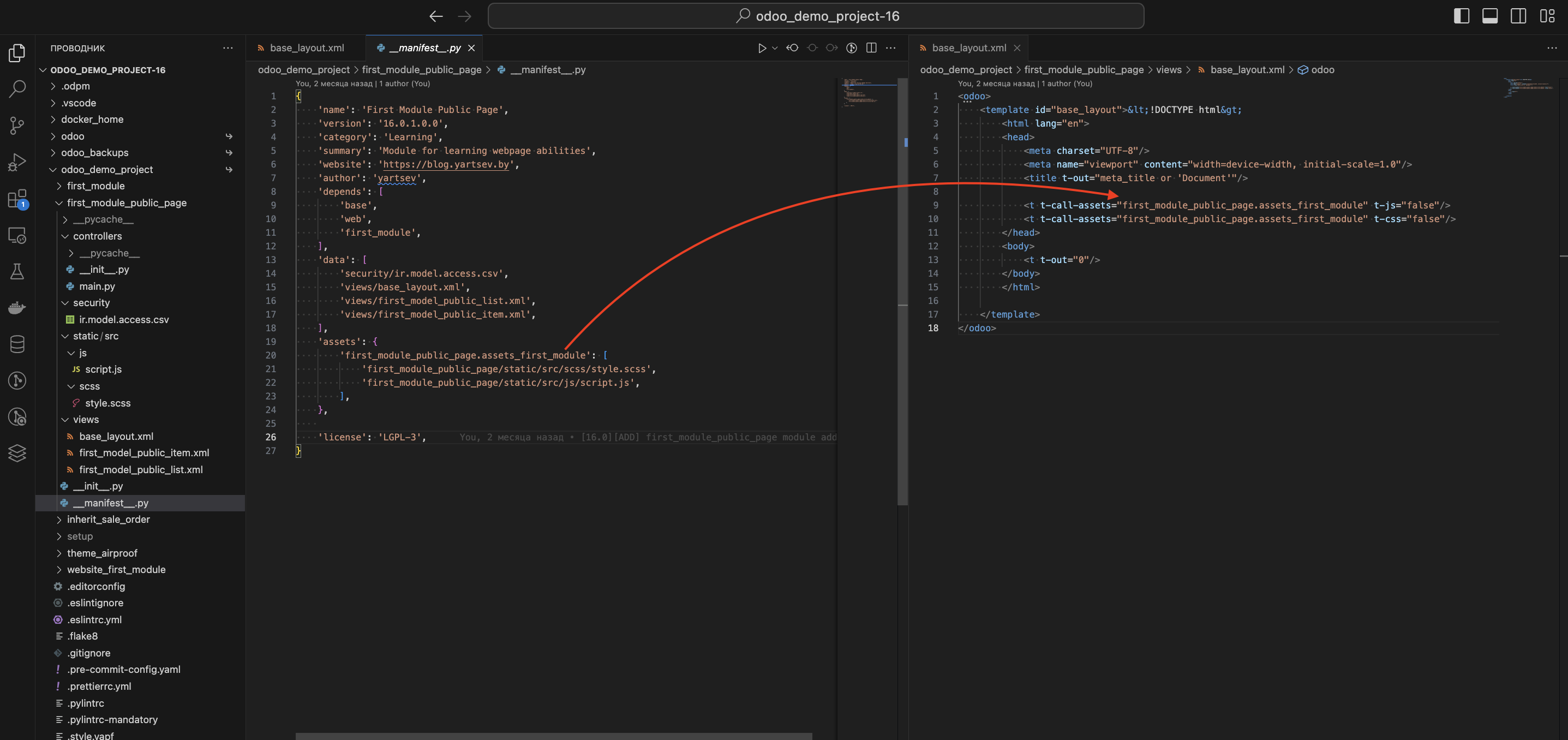1568x740 pixels.
Task: Follow the https://blog.yartsev.by link
Action: tap(446, 164)
